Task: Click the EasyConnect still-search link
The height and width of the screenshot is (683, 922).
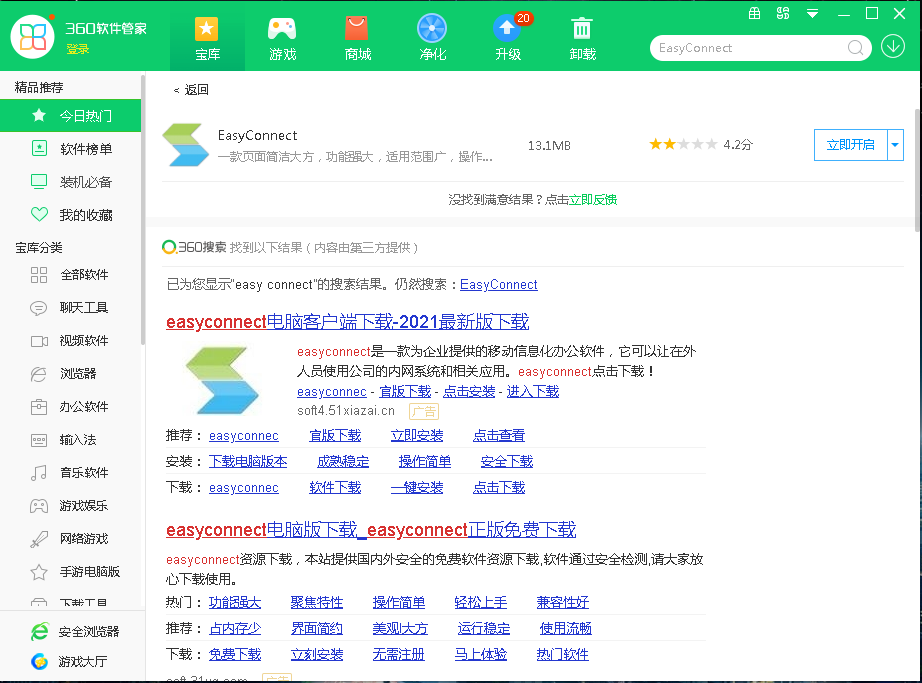Action: coord(499,284)
